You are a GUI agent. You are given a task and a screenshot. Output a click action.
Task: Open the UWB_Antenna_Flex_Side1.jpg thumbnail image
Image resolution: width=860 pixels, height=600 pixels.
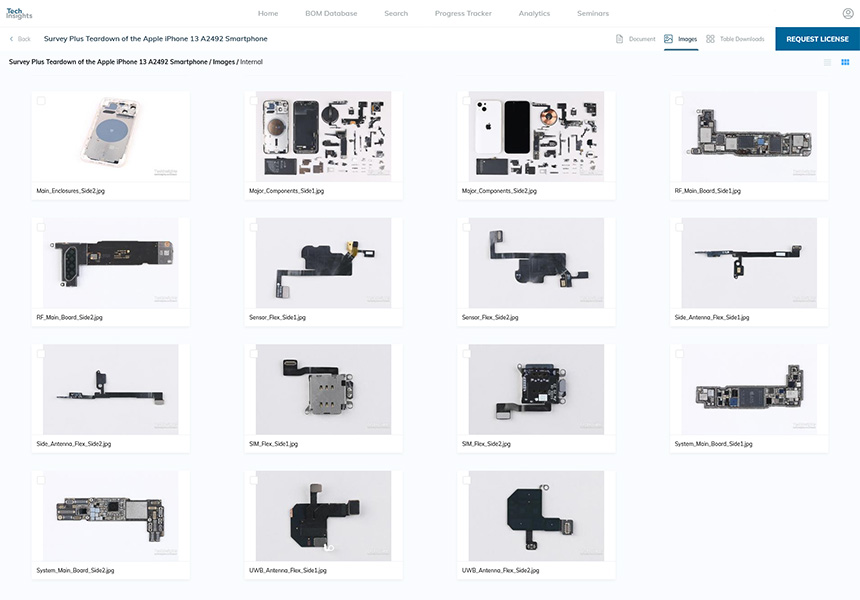[x=324, y=516]
